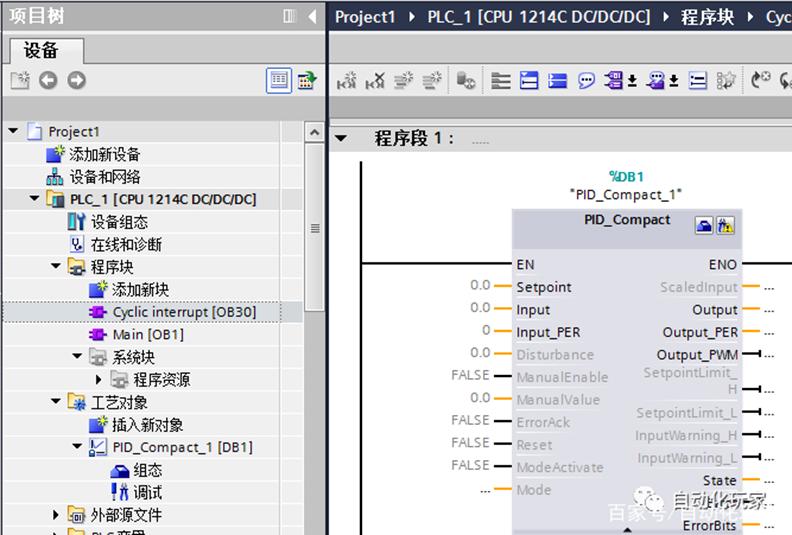Collapse the 程序块 folder
Image resolution: width=792 pixels, height=535 pixels.
tap(56, 266)
